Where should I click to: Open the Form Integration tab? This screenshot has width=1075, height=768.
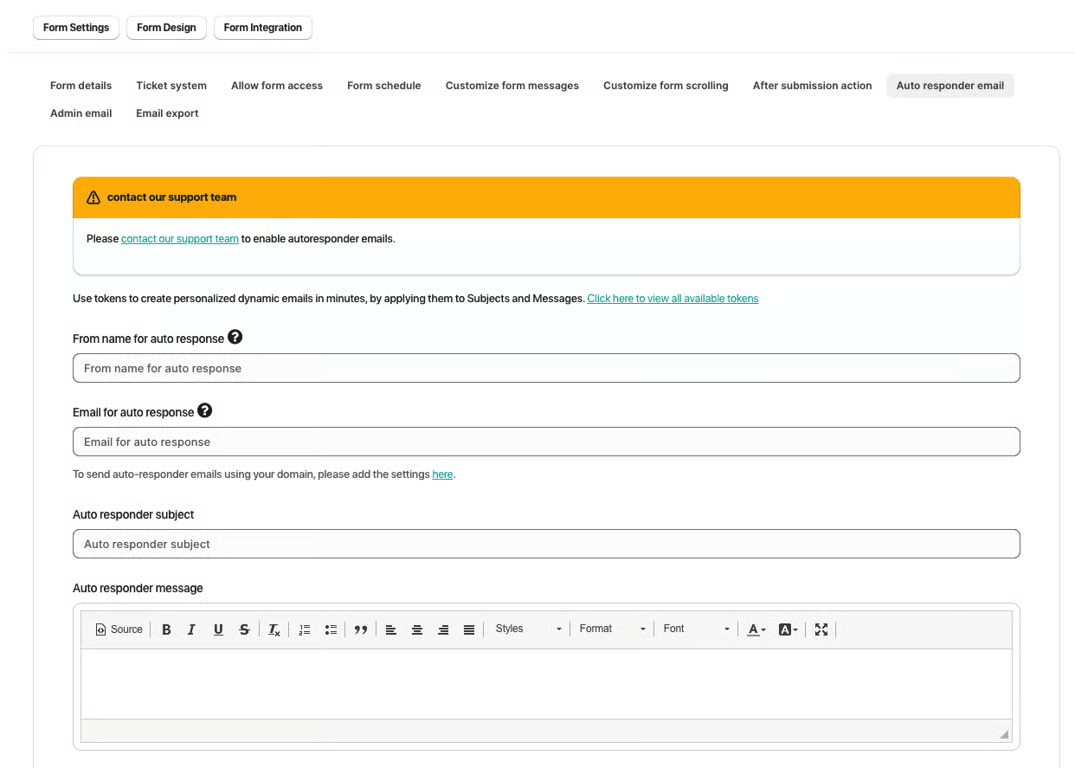tap(263, 27)
